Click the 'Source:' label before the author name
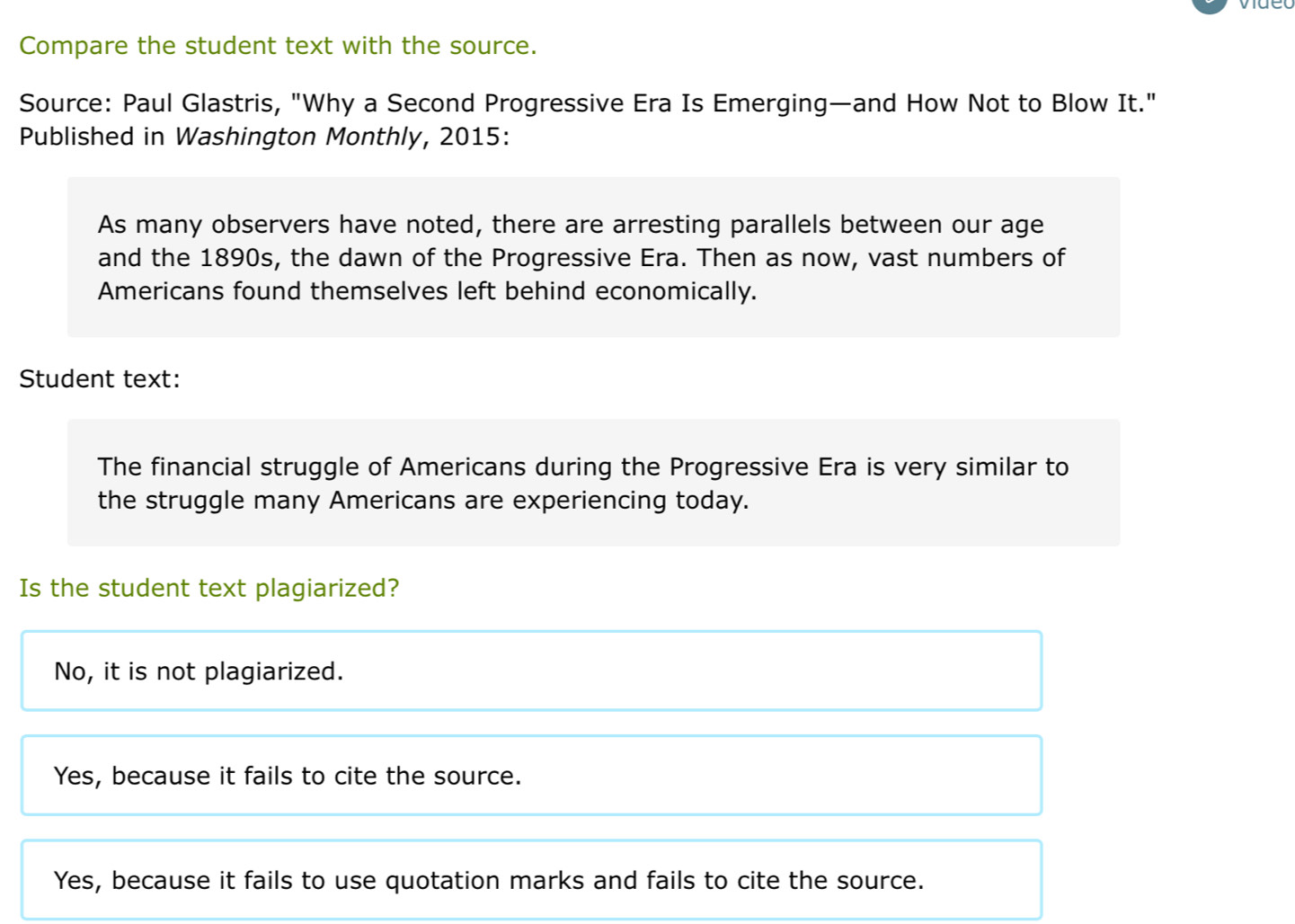The width and height of the screenshot is (1295, 924). (x=67, y=103)
